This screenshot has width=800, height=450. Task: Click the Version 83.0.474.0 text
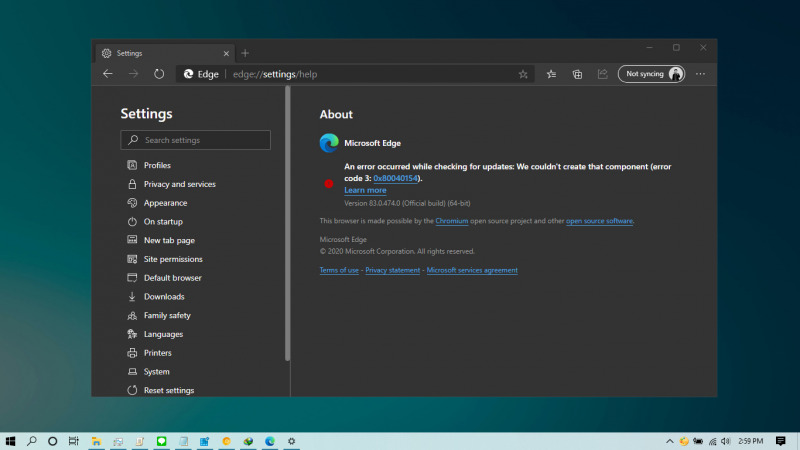(407, 203)
